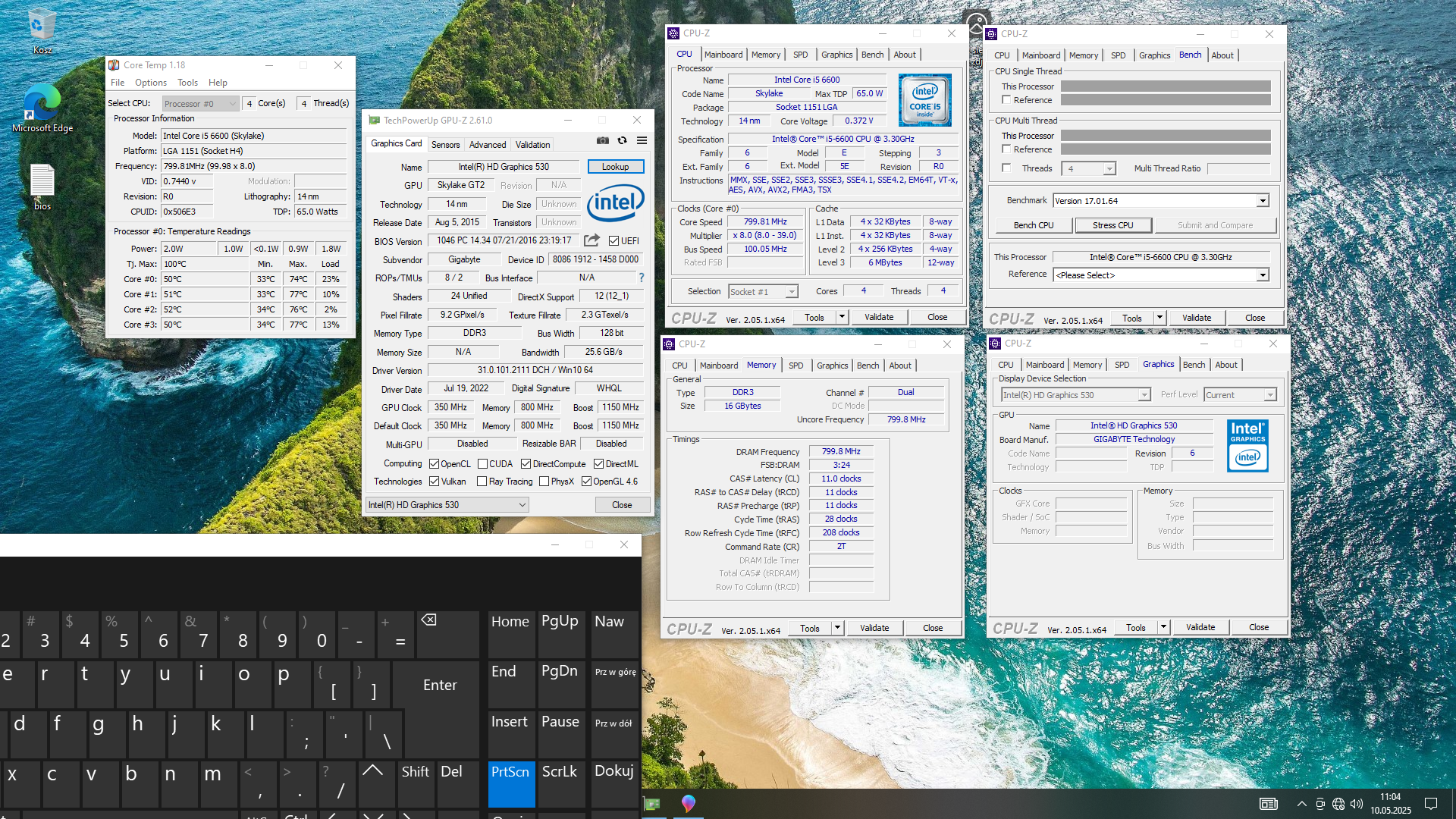Switch to the Sensors tab in GPU-Z
This screenshot has height=819, width=1456.
(x=445, y=145)
